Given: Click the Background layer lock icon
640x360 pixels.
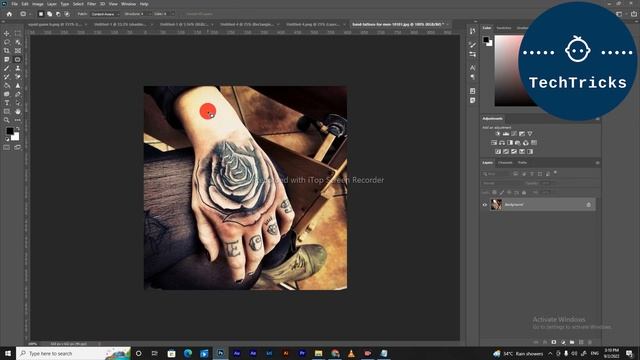Looking at the screenshot, I should click(x=589, y=204).
